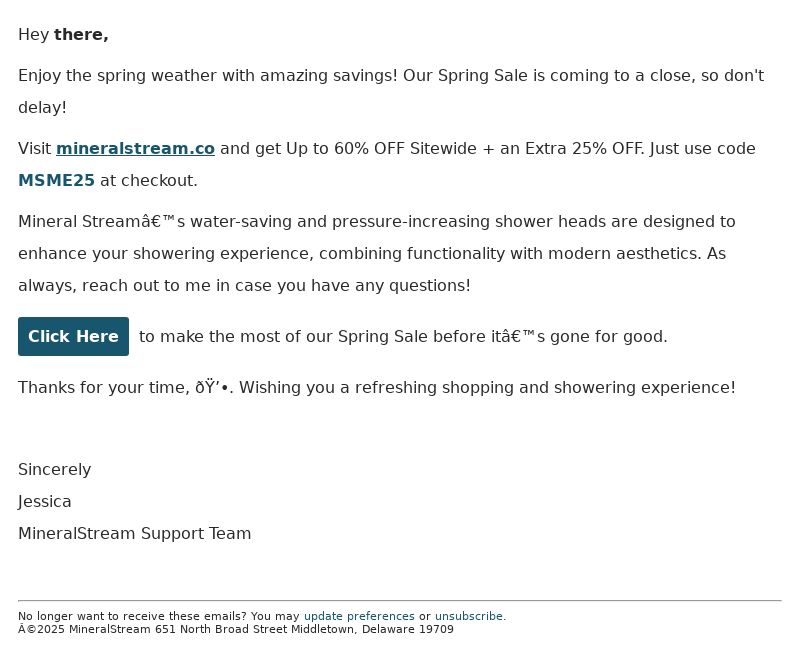Image resolution: width=800 pixels, height=654 pixels.
Task: Click the name Jessica in the signature
Action: click(x=44, y=501)
